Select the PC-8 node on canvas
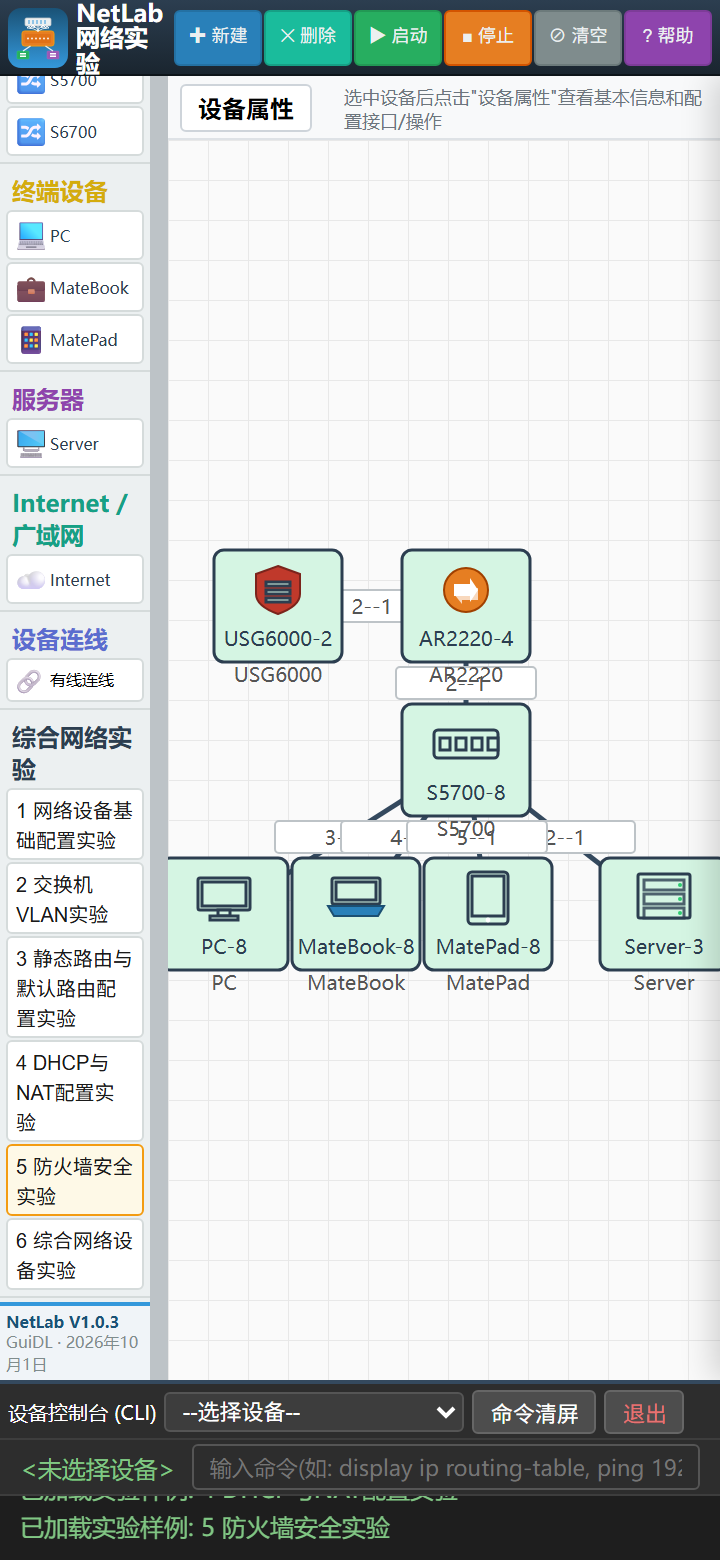Screen dimensions: 720x1560 click(228, 914)
